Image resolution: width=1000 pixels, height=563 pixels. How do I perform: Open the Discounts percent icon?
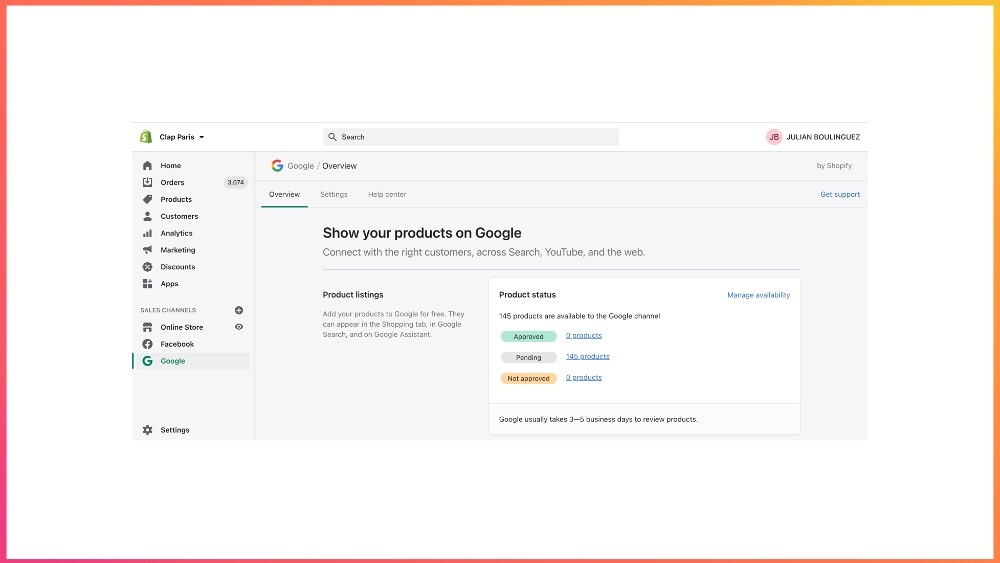point(148,267)
